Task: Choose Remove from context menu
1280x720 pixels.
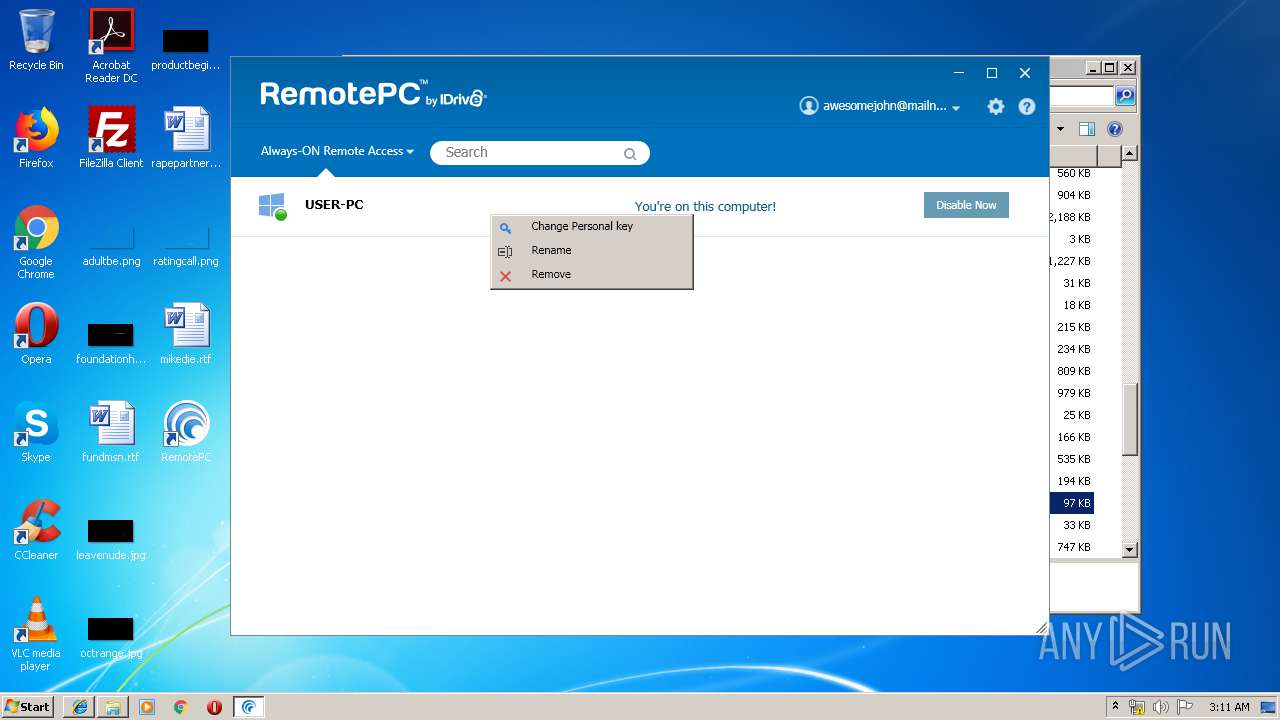Action: [x=592, y=275]
